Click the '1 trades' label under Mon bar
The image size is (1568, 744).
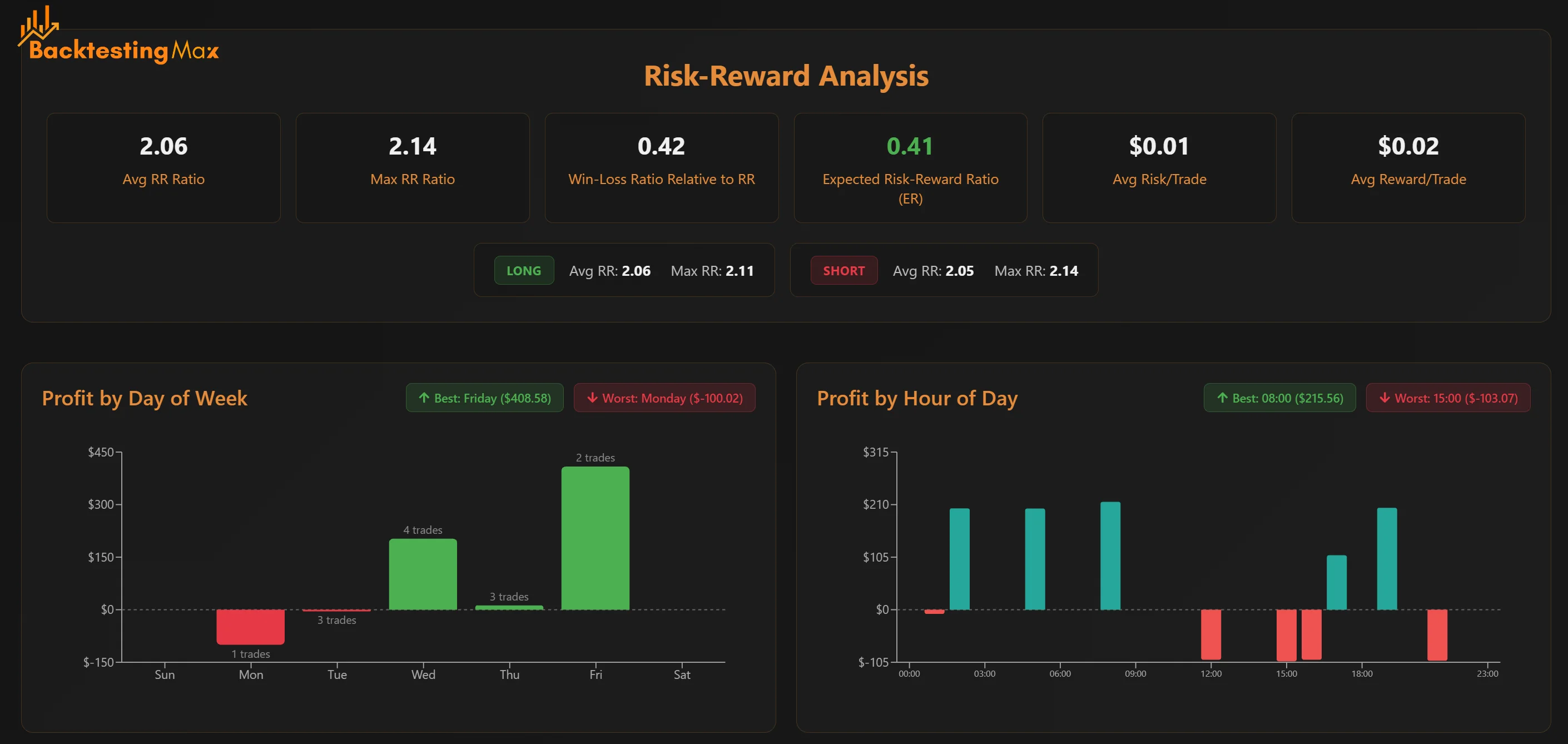click(251, 654)
